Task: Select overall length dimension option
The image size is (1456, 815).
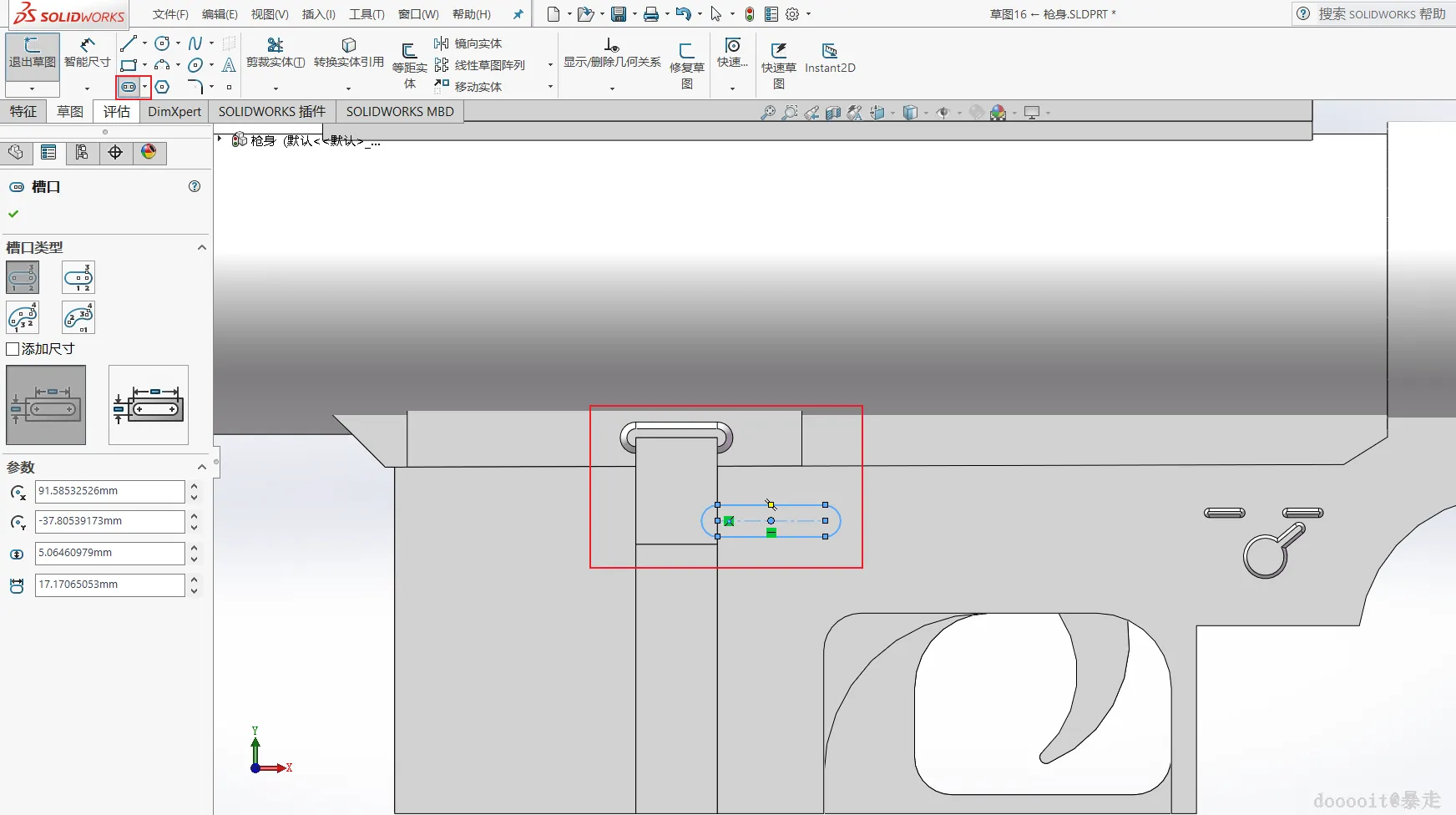Action: 149,405
